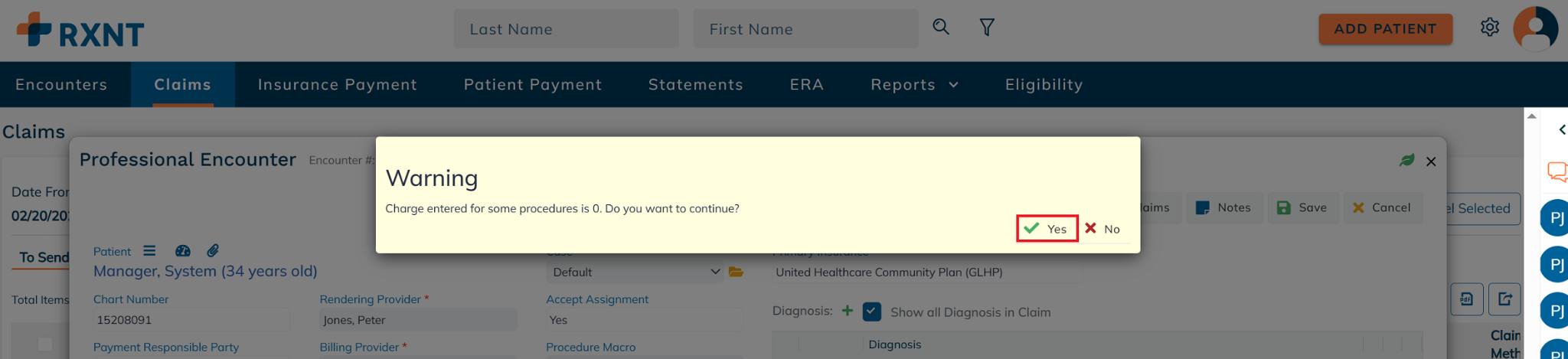Viewport: 1568px width, 359px height.
Task: Switch to the Encounters tab
Action: tap(61, 85)
